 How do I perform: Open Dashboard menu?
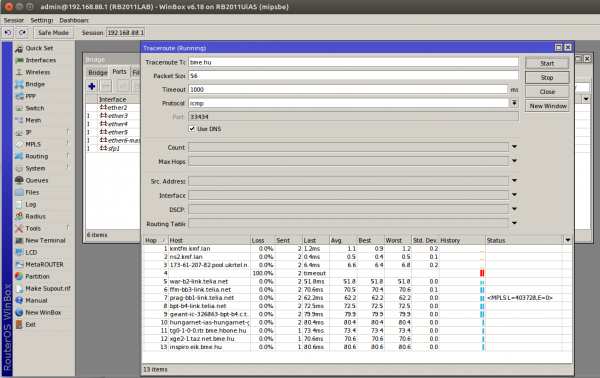74,20
